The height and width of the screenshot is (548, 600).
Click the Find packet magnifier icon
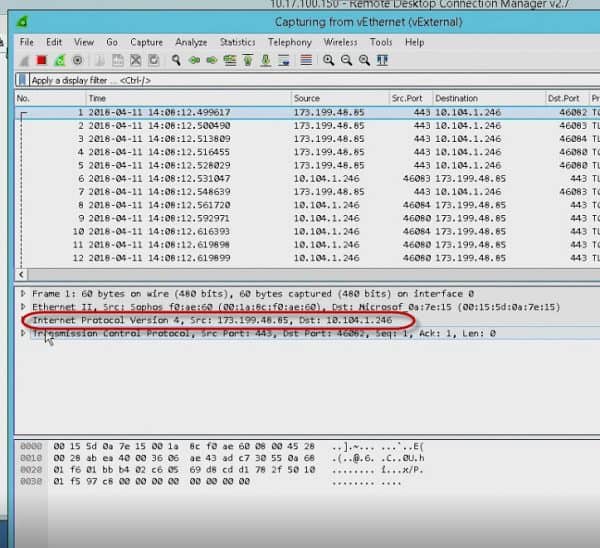point(176,60)
